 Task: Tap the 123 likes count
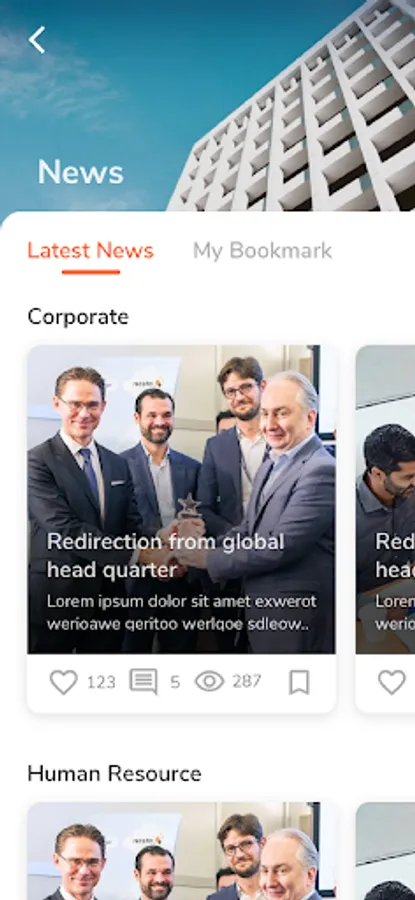click(101, 682)
